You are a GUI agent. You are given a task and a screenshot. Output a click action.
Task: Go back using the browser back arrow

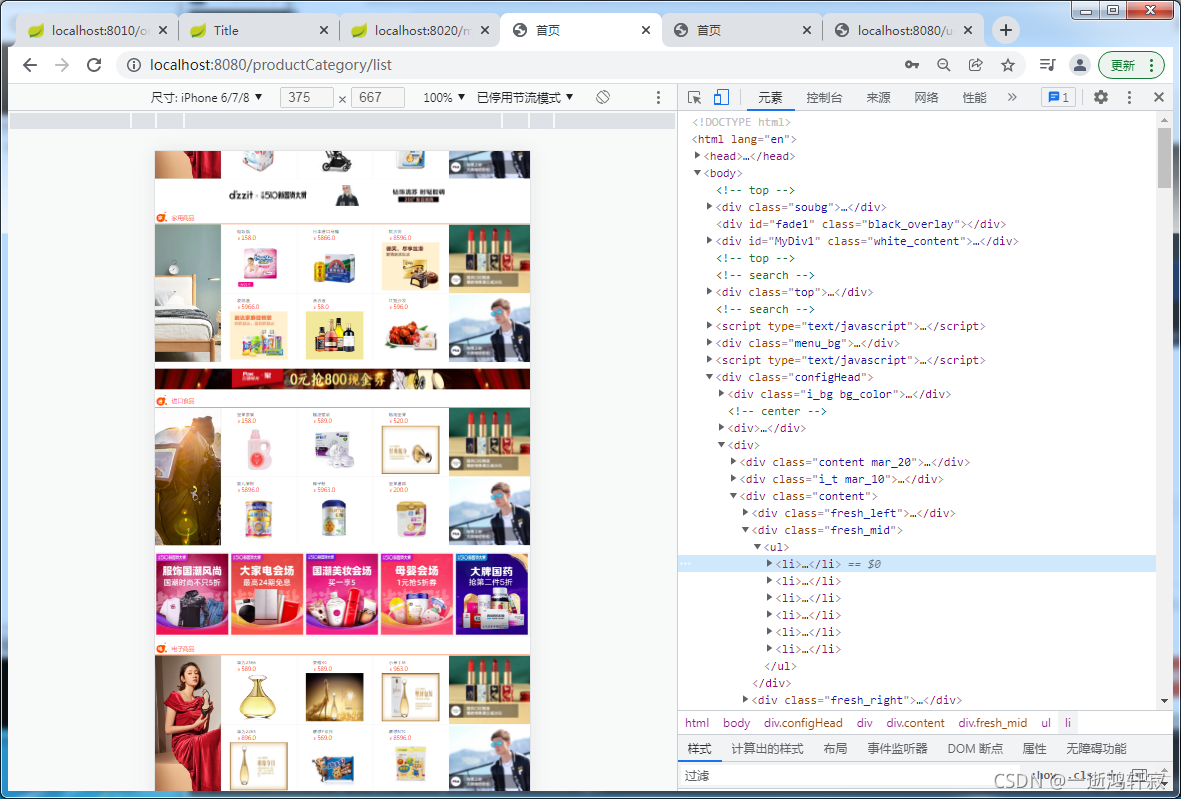click(x=30, y=65)
